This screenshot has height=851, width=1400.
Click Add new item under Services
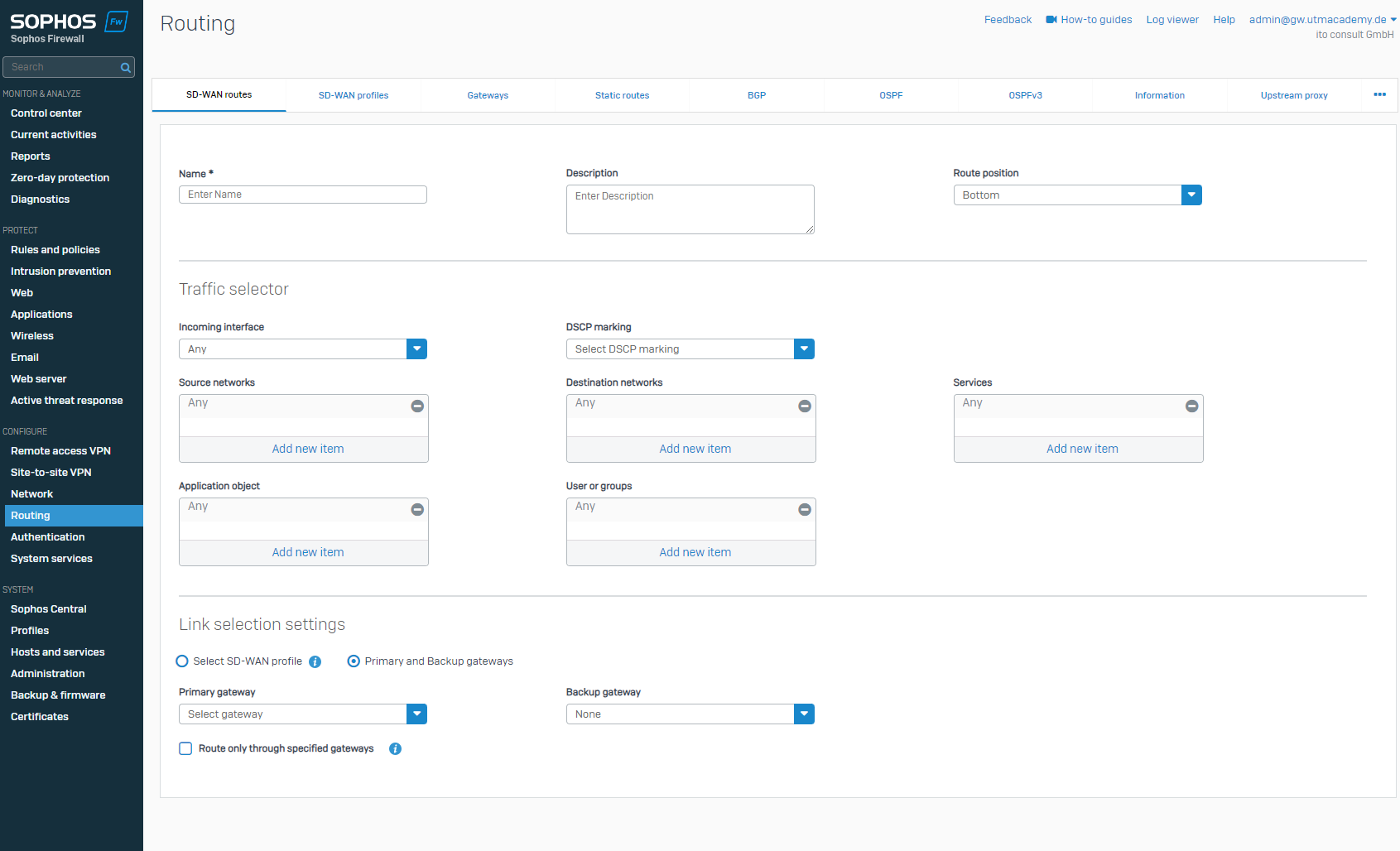click(x=1081, y=449)
